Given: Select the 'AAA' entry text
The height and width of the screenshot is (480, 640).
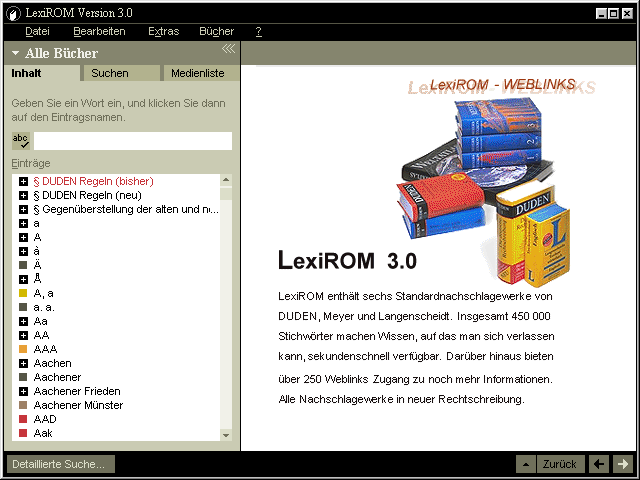Looking at the screenshot, I should [x=45, y=349].
